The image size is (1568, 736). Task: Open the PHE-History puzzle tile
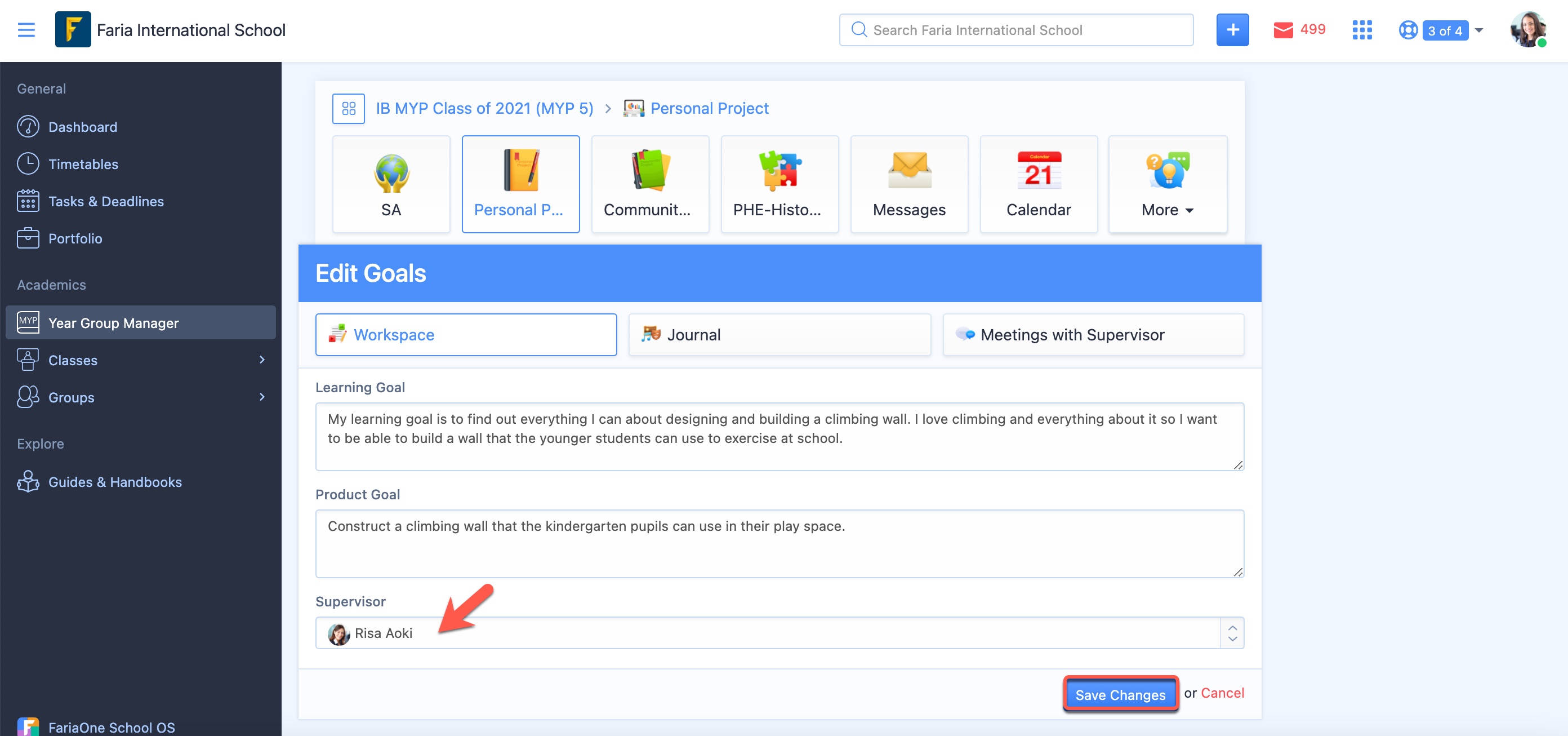(779, 184)
